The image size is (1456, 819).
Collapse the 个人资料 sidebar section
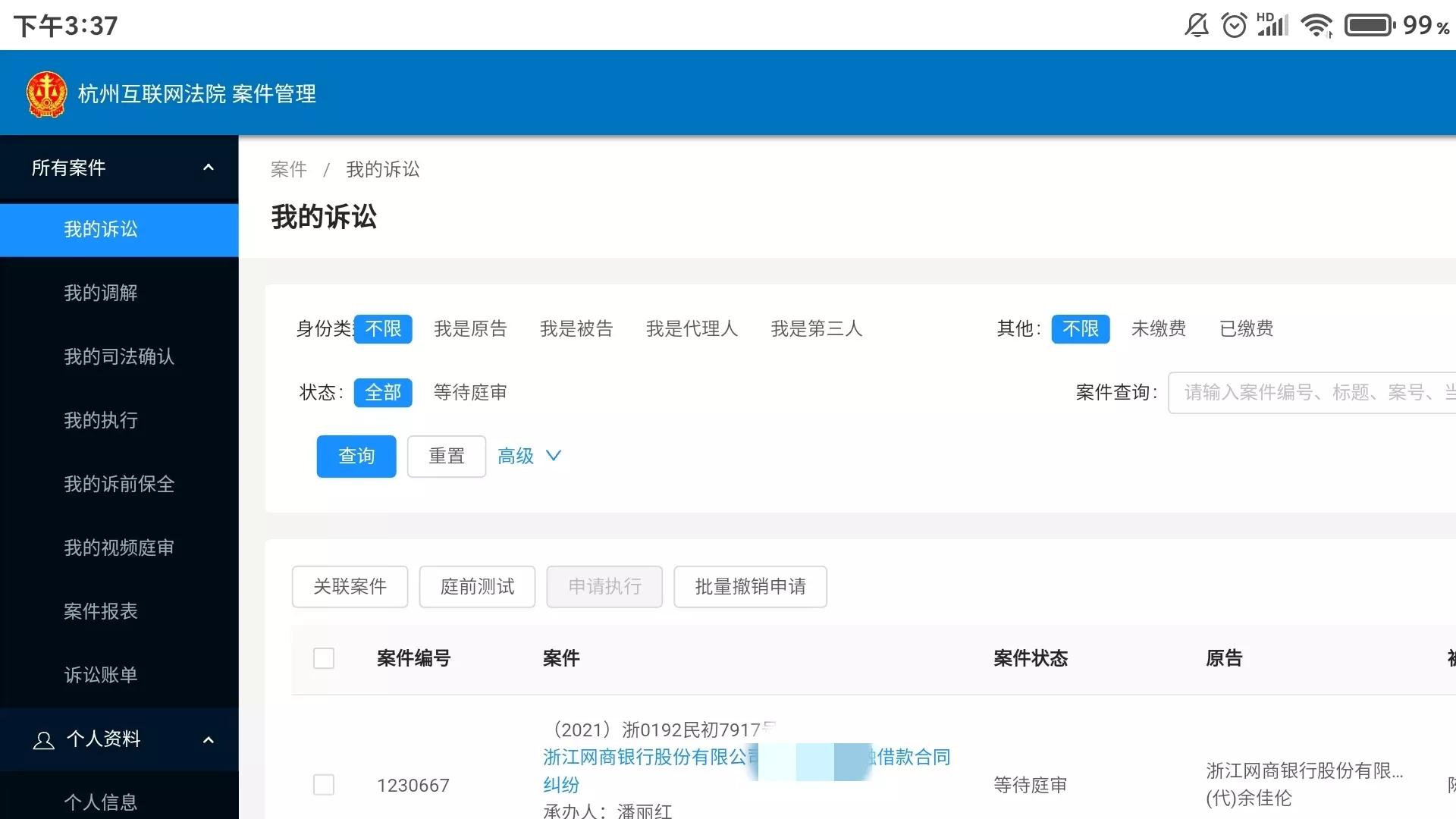[x=209, y=739]
